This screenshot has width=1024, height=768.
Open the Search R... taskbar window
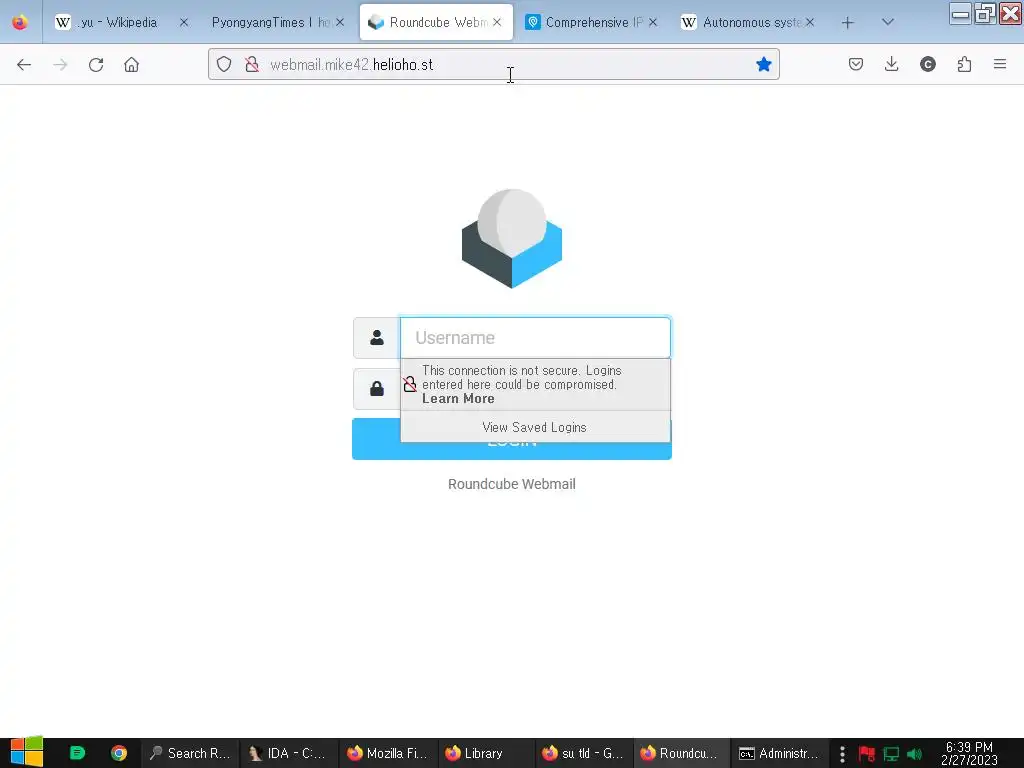(x=190, y=753)
